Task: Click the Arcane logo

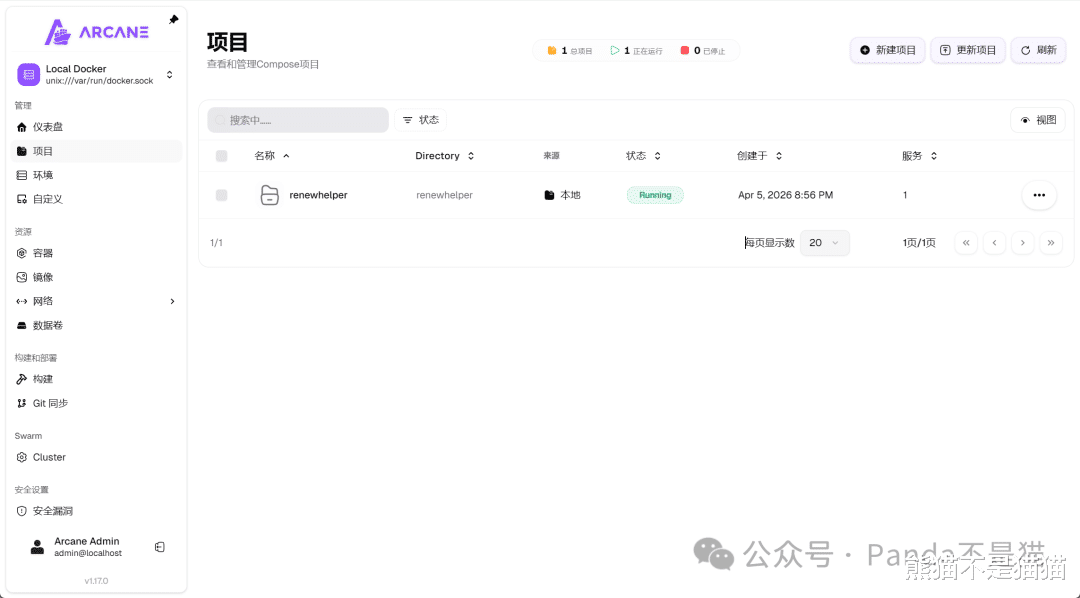Action: coord(96,32)
